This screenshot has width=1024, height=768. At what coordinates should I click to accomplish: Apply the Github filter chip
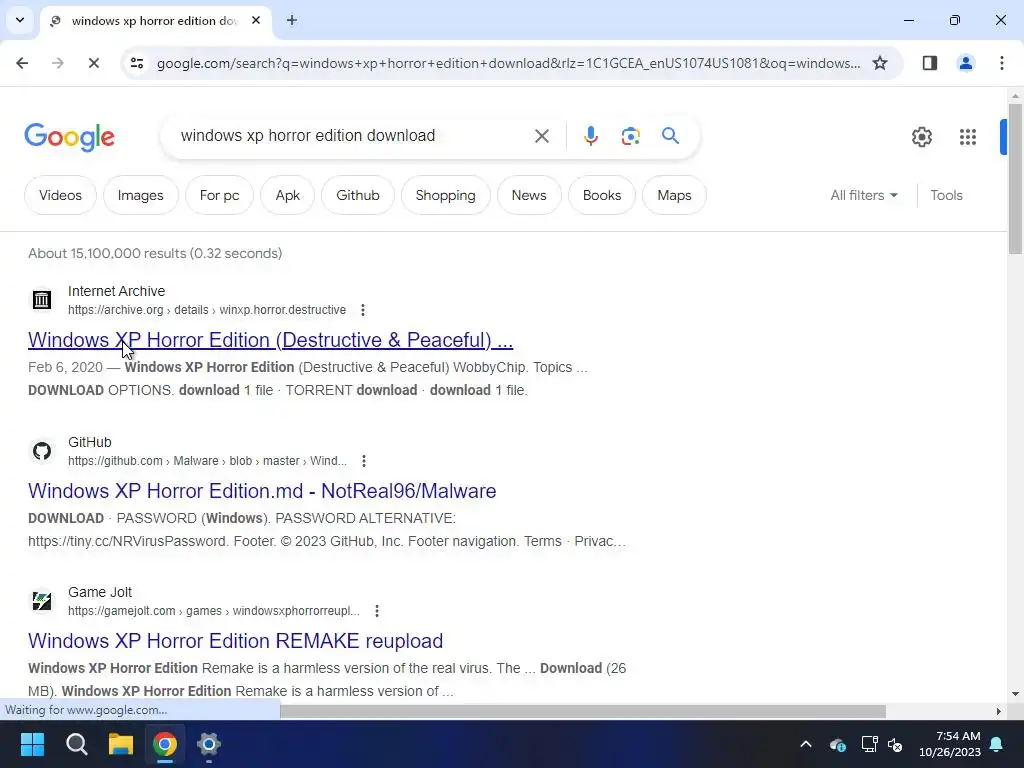358,195
